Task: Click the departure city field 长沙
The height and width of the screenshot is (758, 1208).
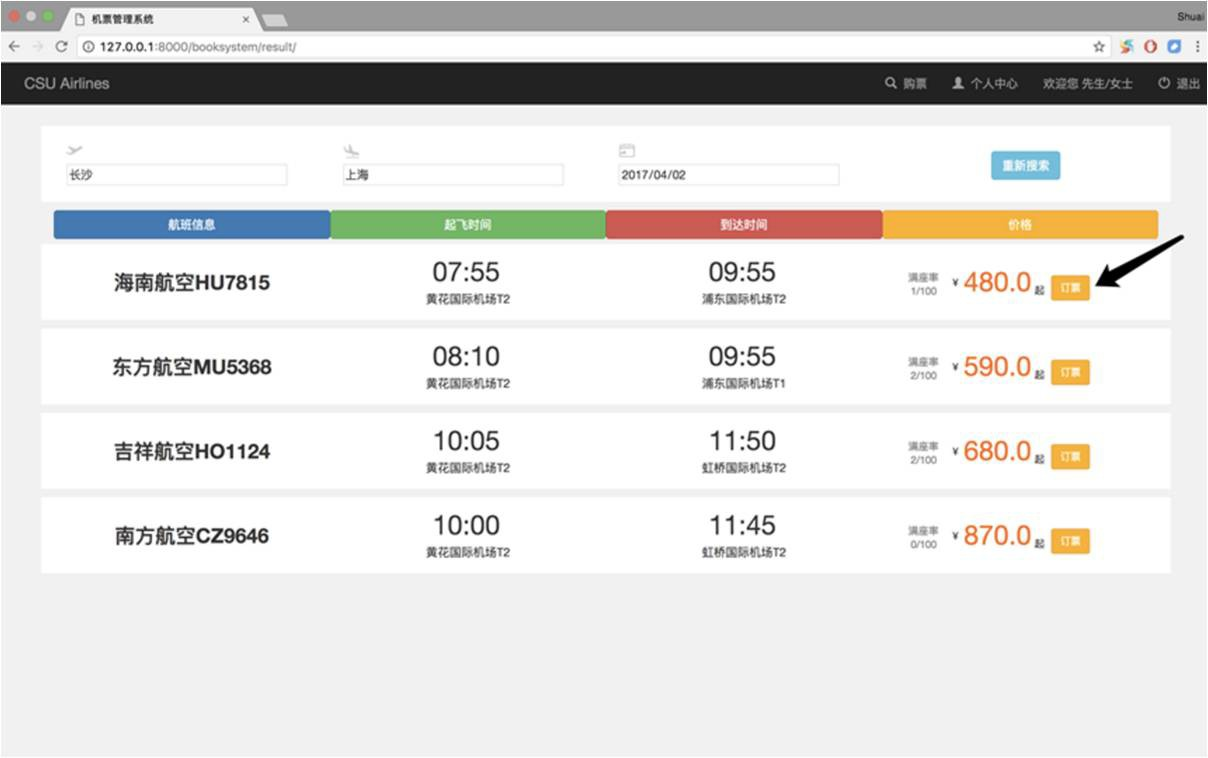Action: pos(176,175)
